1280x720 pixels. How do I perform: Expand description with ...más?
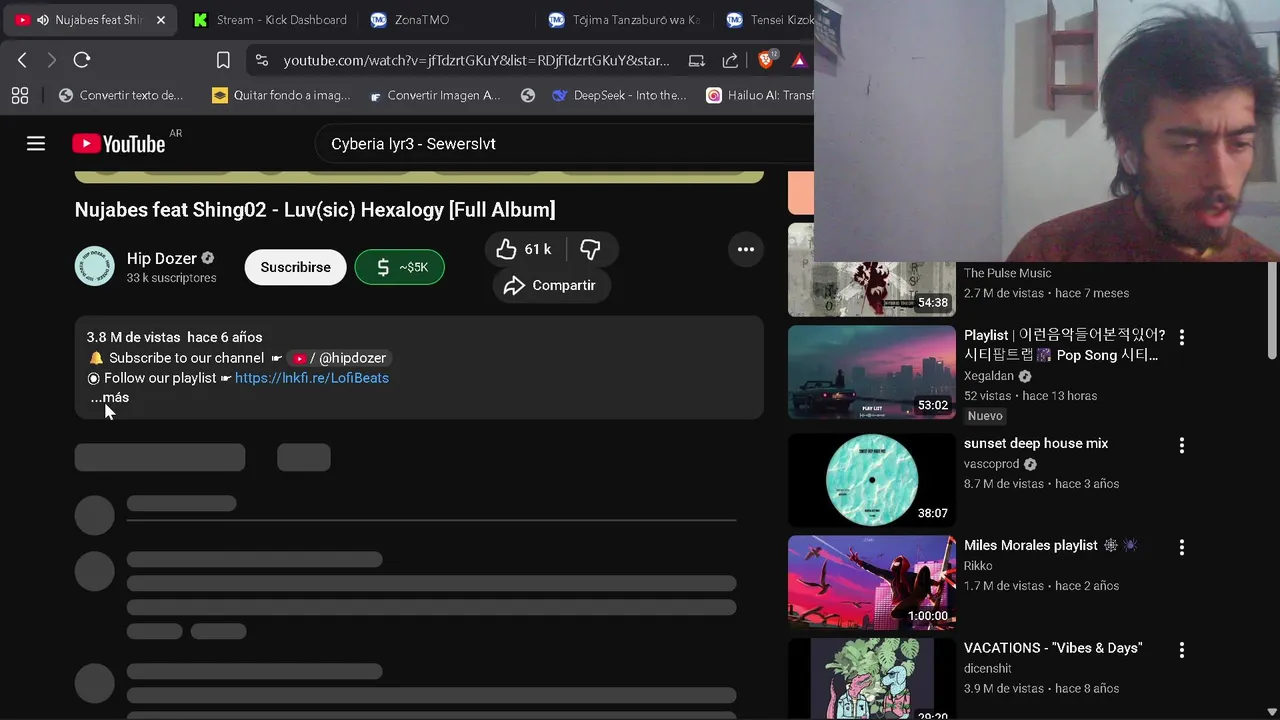[x=110, y=397]
